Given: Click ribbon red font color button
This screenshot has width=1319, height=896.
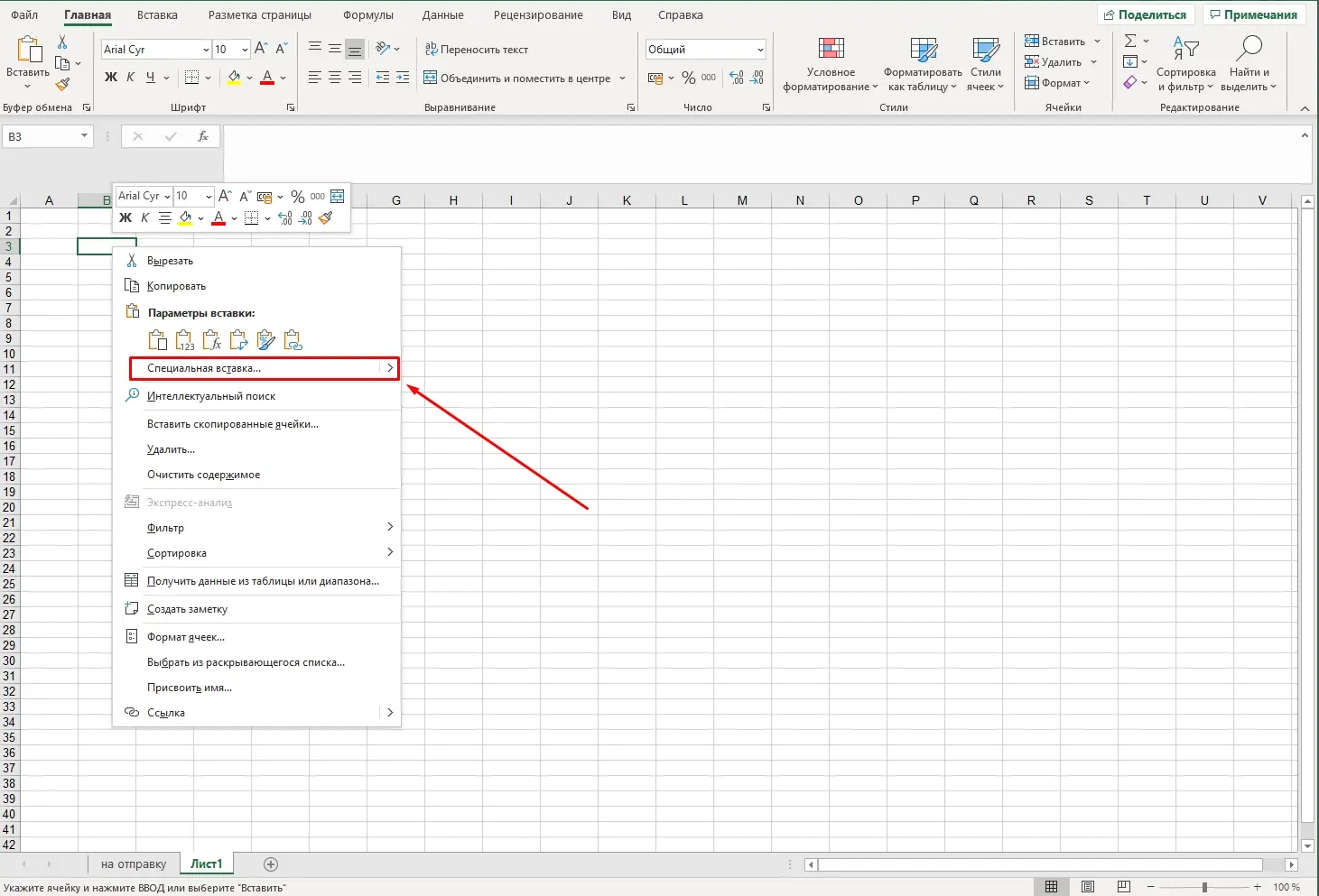Looking at the screenshot, I should (x=267, y=79).
